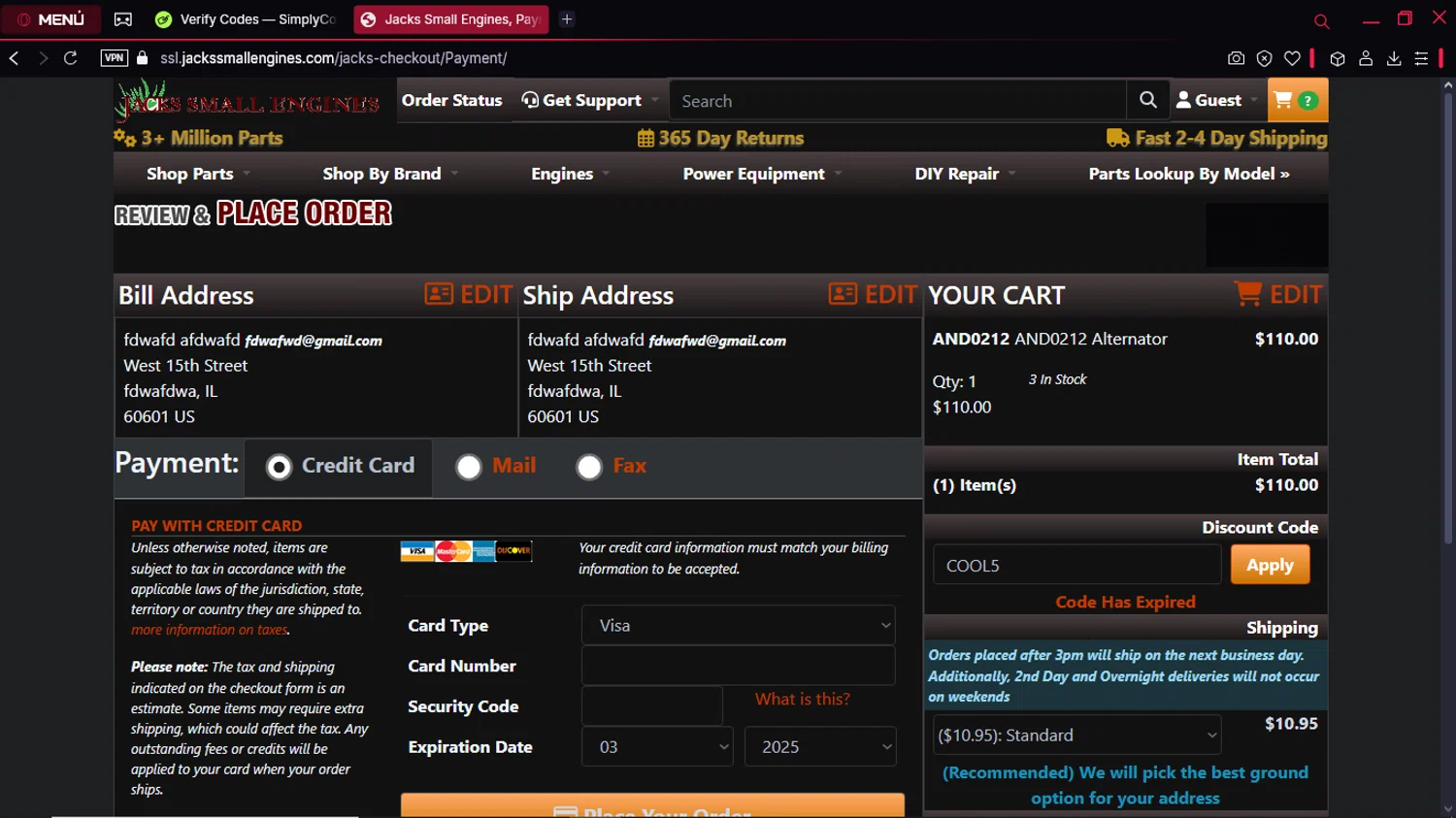Click the Discount Code field with COOL5

[x=1077, y=565]
